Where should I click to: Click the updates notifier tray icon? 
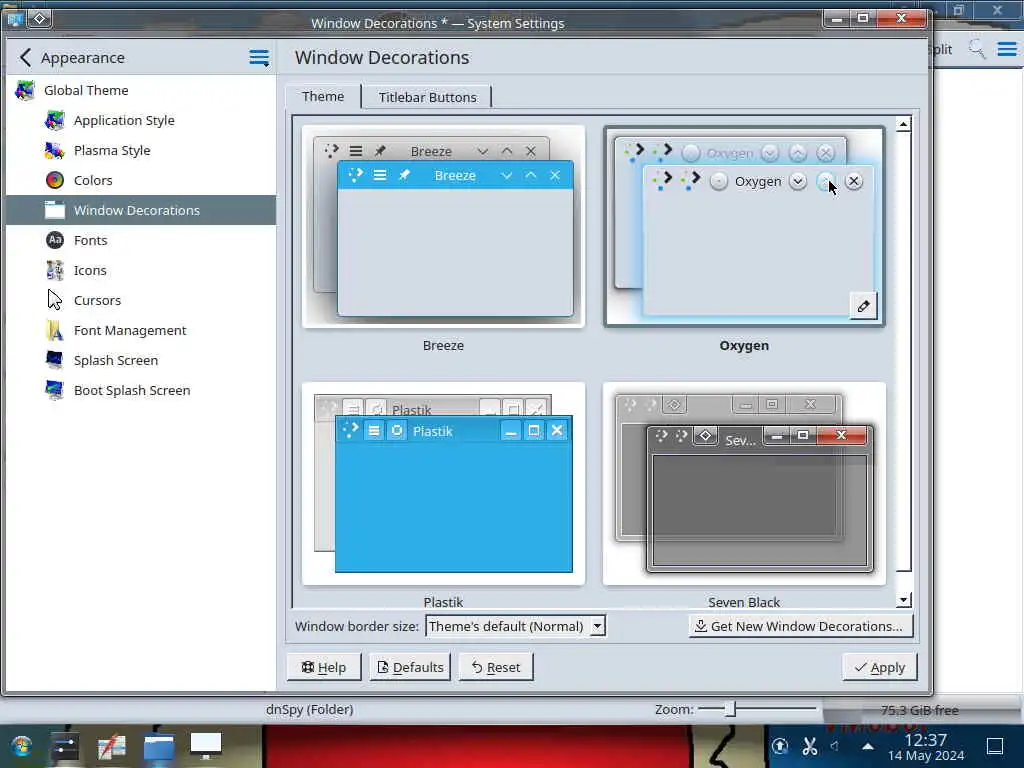[x=780, y=746]
